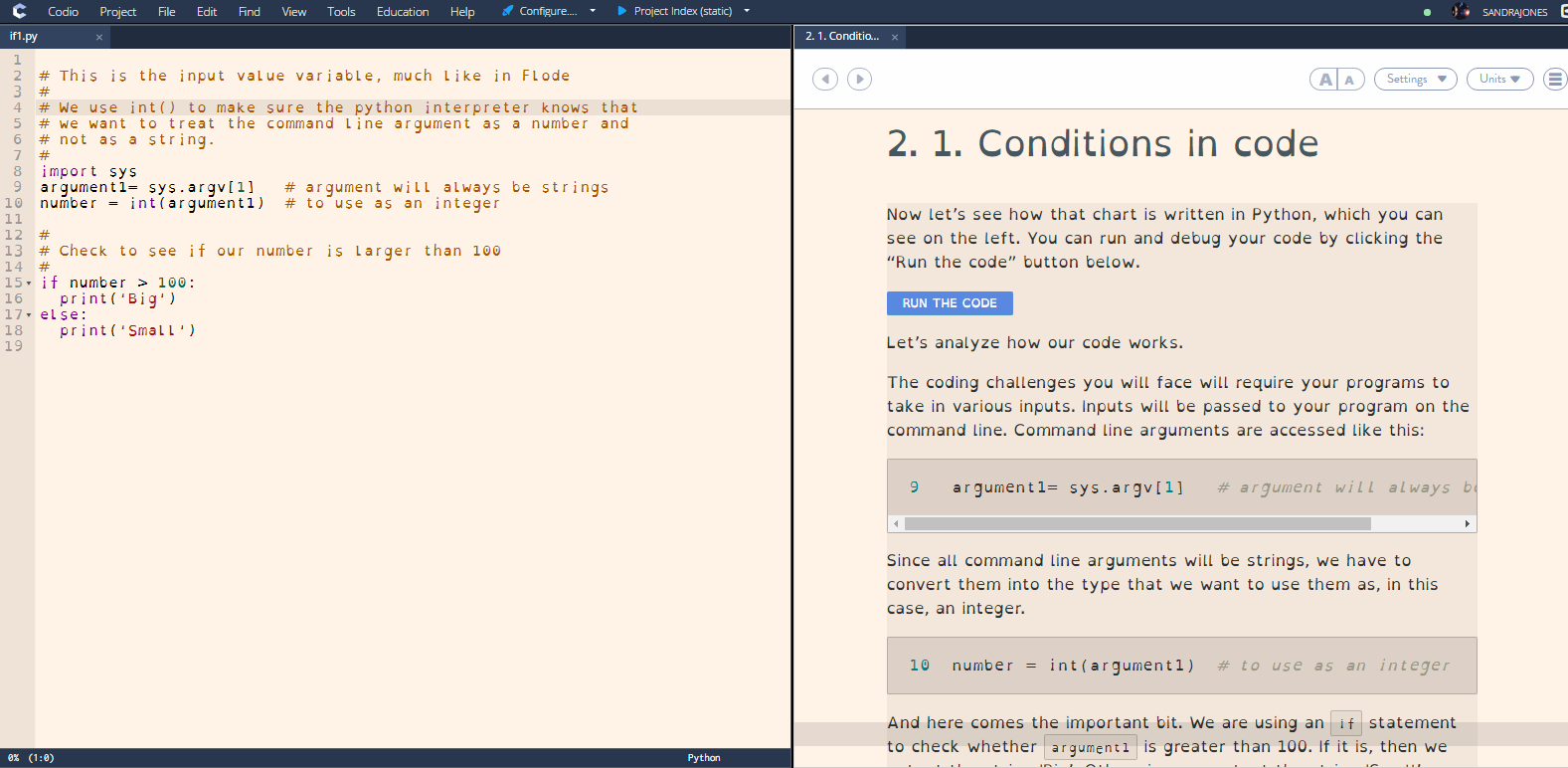The width and height of the screenshot is (1568, 768).
Task: Click the green connection status indicator
Action: click(1428, 12)
